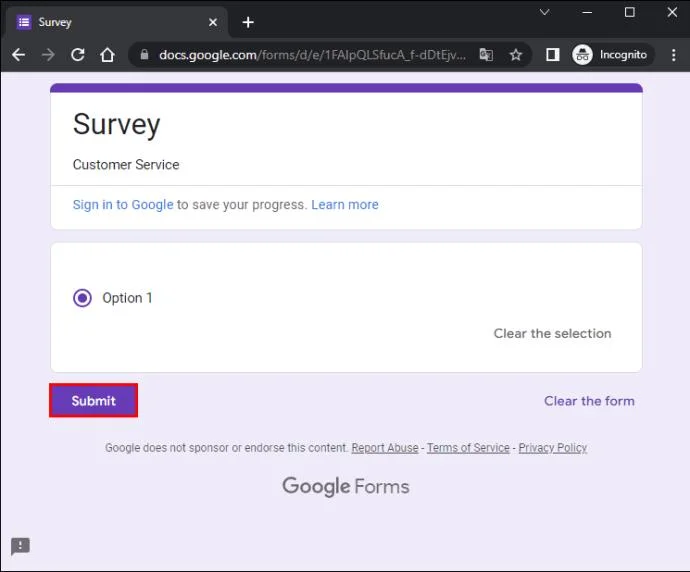Click Clear the selection
The image size is (690, 572).
point(552,334)
